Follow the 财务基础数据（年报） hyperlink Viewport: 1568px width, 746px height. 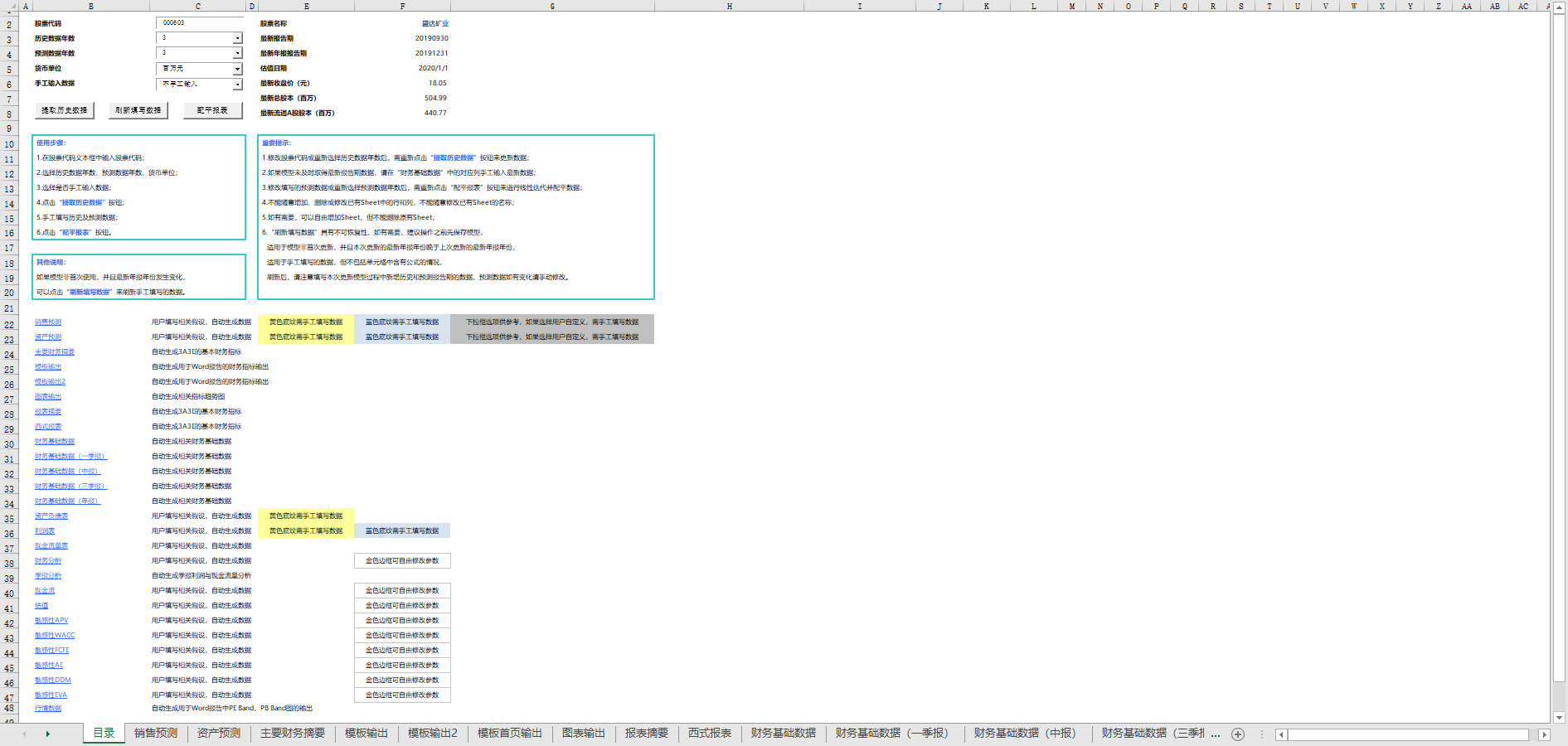pos(67,501)
